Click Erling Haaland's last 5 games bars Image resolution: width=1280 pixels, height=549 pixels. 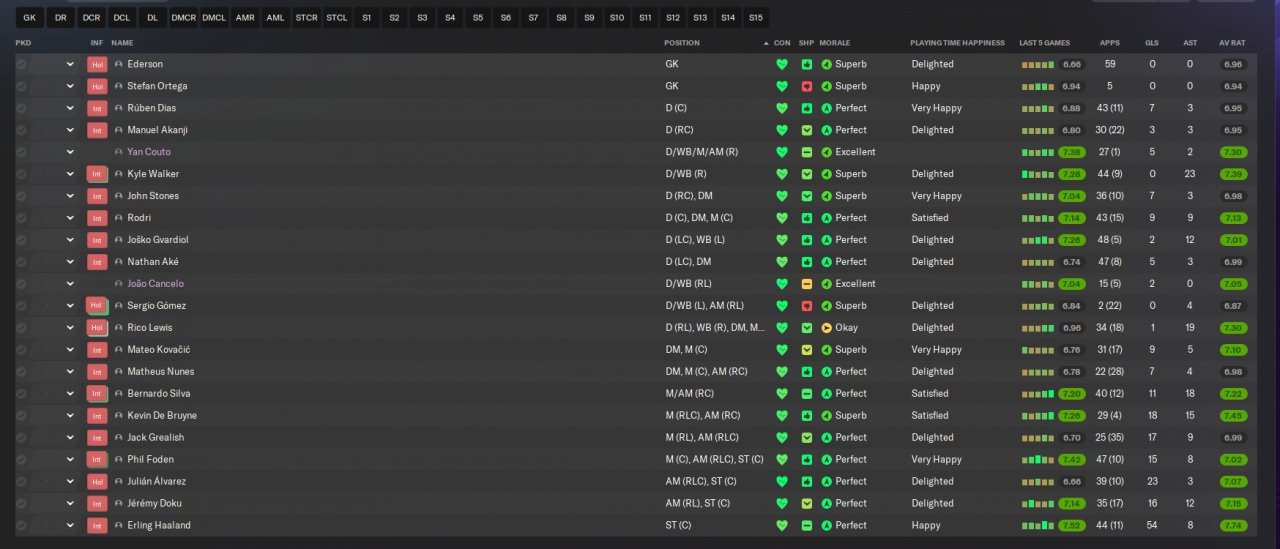point(1037,525)
